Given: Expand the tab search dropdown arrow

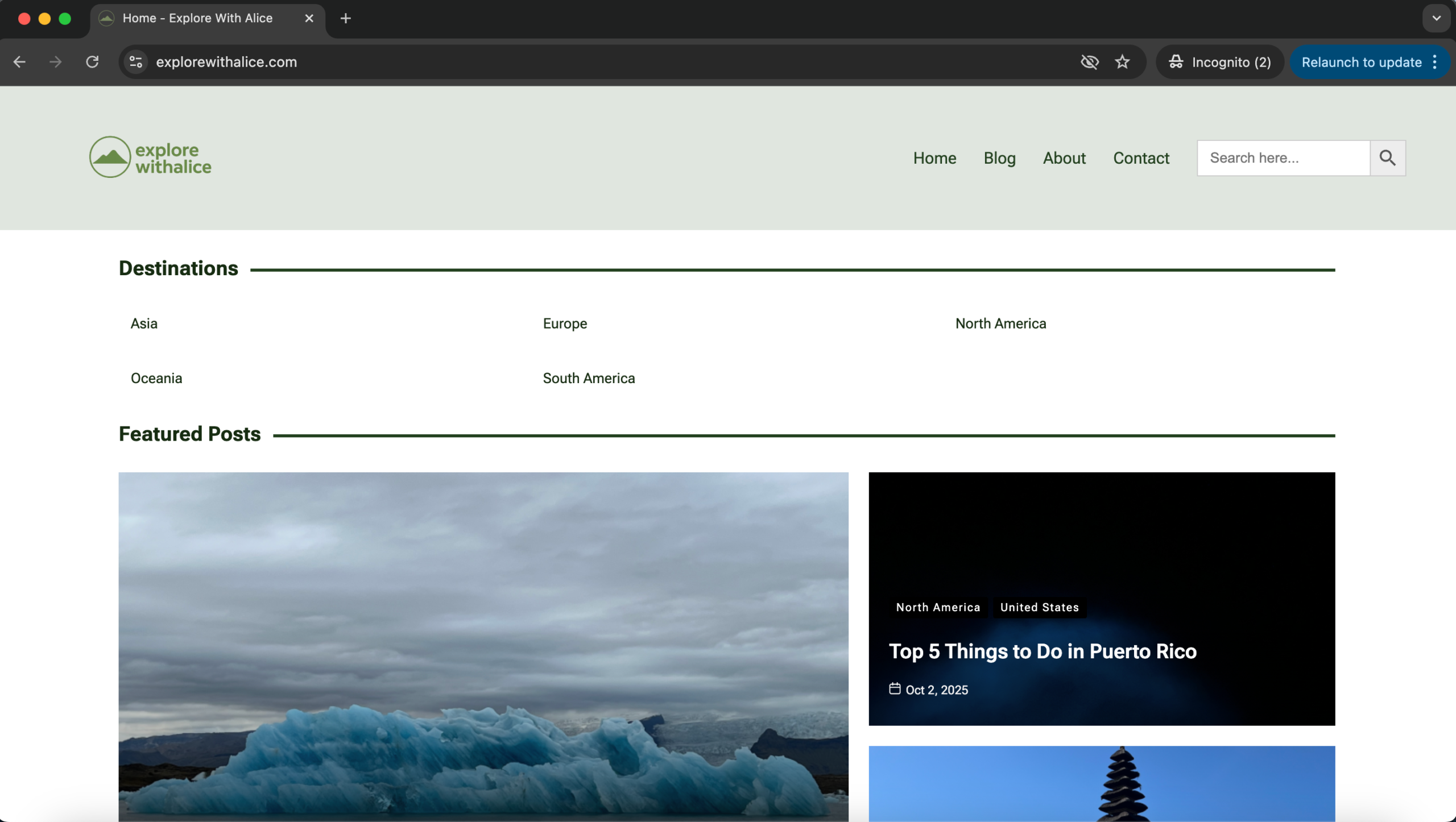Looking at the screenshot, I should point(1436,18).
